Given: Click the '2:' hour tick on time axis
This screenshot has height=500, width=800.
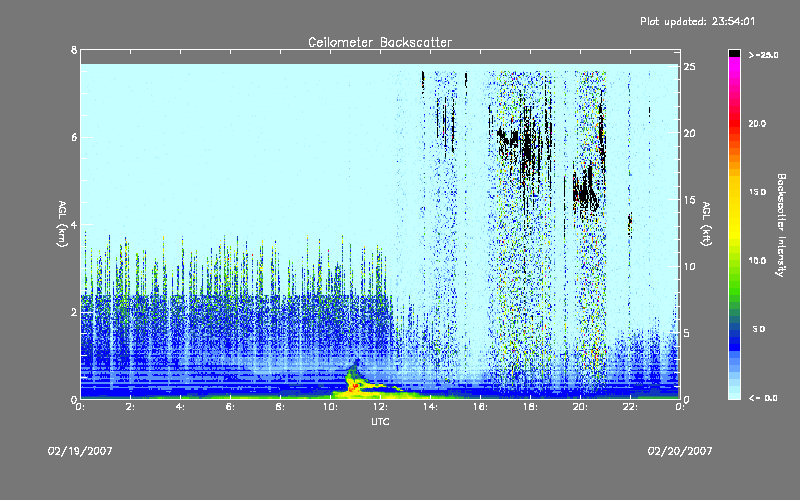Looking at the screenshot, I should (130, 407).
